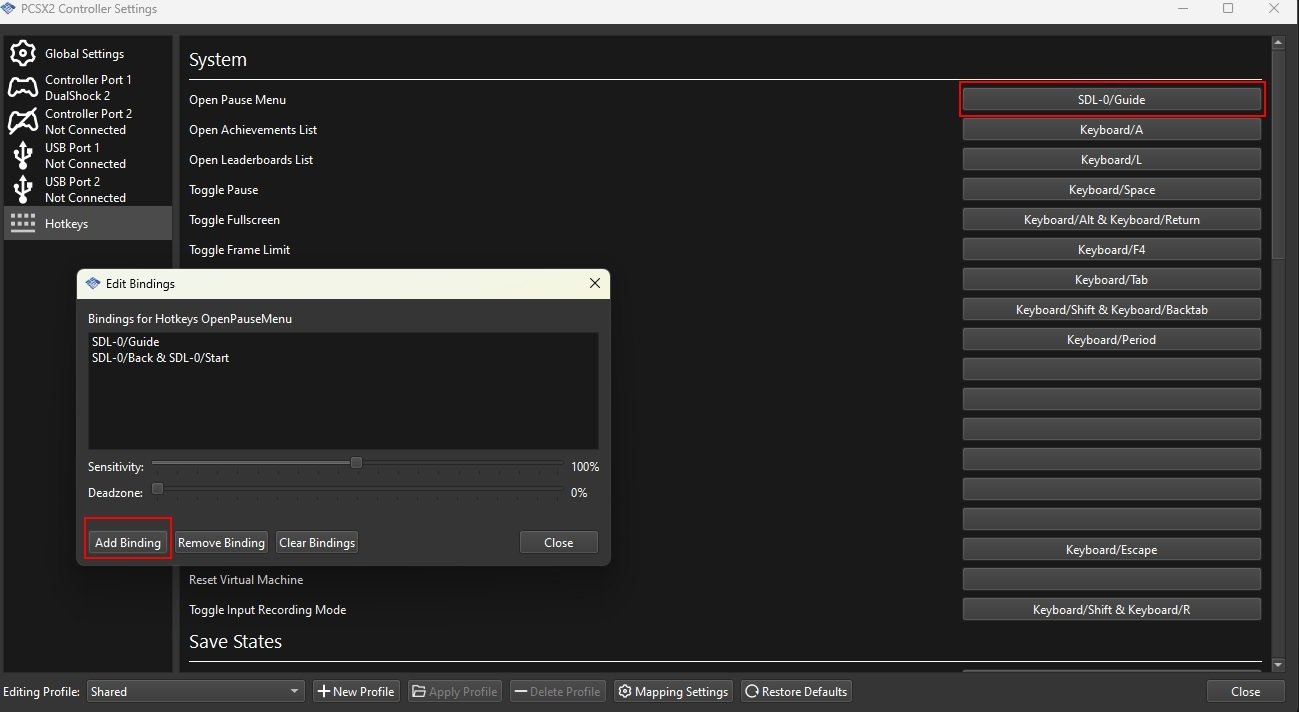Select SDL-0/Back & SDL-0/Start binding
The height and width of the screenshot is (712, 1299).
pos(160,358)
